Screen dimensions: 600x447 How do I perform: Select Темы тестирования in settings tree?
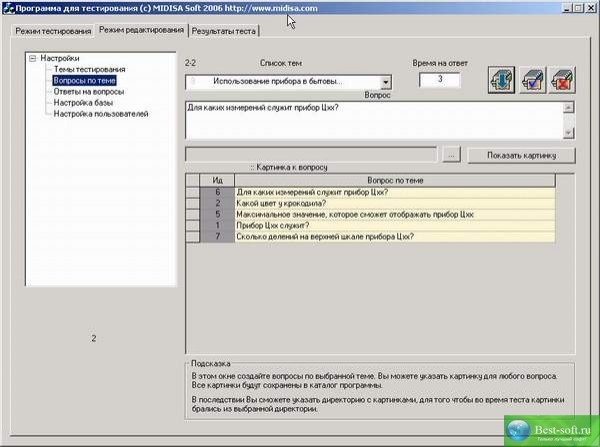click(83, 69)
